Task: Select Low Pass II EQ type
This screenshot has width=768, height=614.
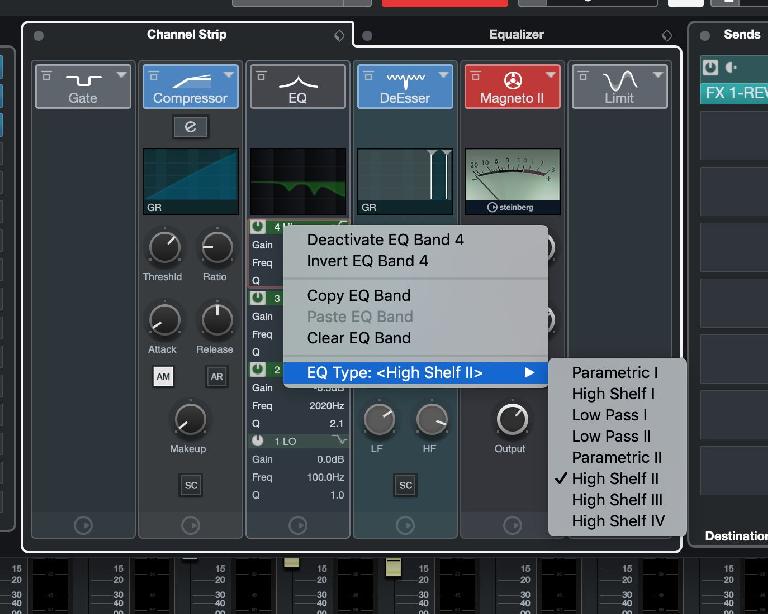Action: point(611,436)
